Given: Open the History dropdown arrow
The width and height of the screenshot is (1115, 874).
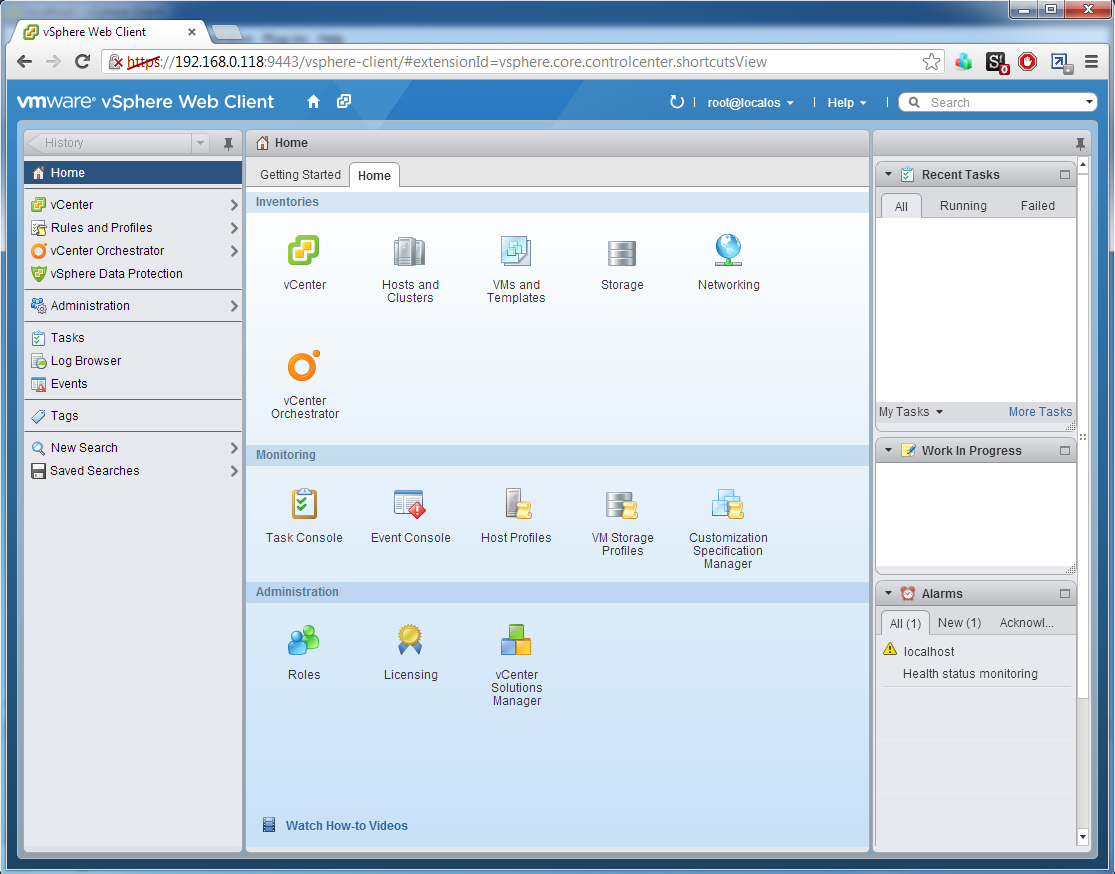Looking at the screenshot, I should [x=201, y=143].
